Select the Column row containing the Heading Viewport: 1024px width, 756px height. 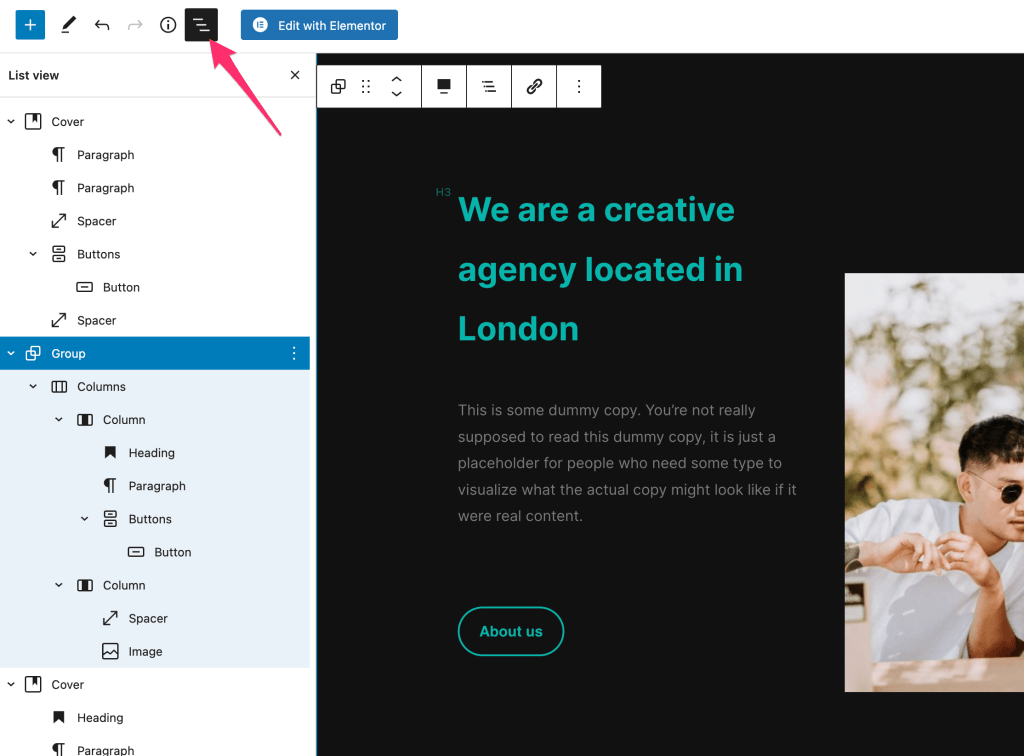tap(155, 420)
